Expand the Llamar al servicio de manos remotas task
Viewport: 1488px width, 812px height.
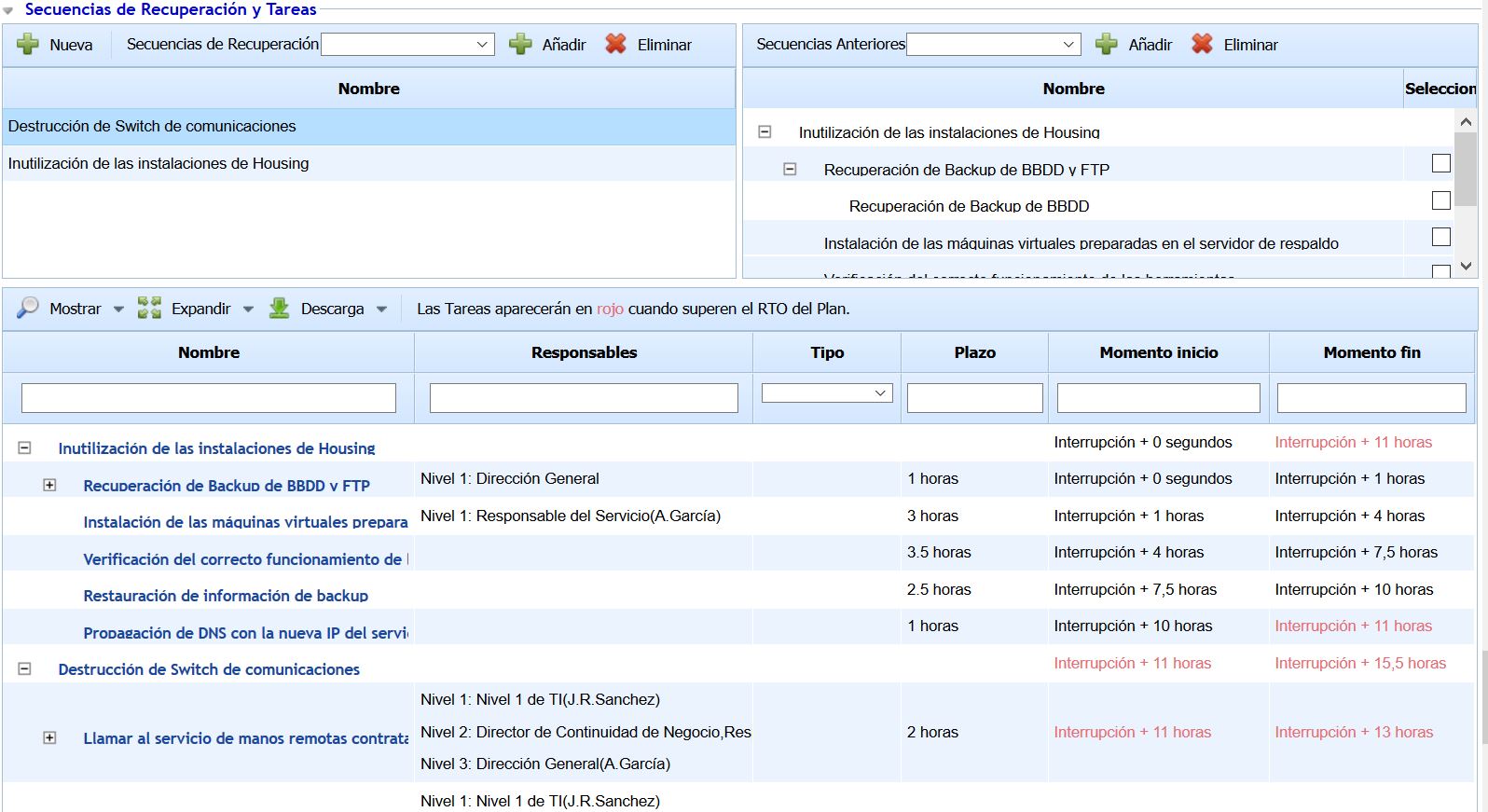(x=49, y=737)
